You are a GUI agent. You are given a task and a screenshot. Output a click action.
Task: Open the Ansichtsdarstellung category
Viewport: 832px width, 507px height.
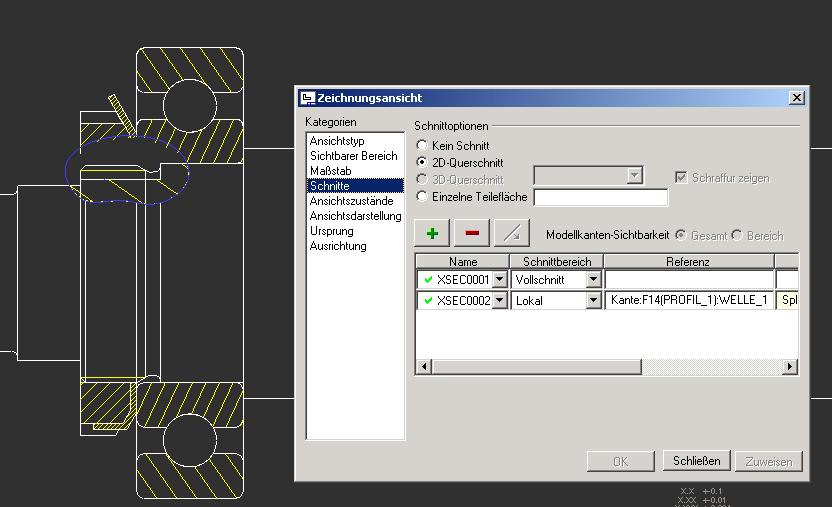[355, 216]
